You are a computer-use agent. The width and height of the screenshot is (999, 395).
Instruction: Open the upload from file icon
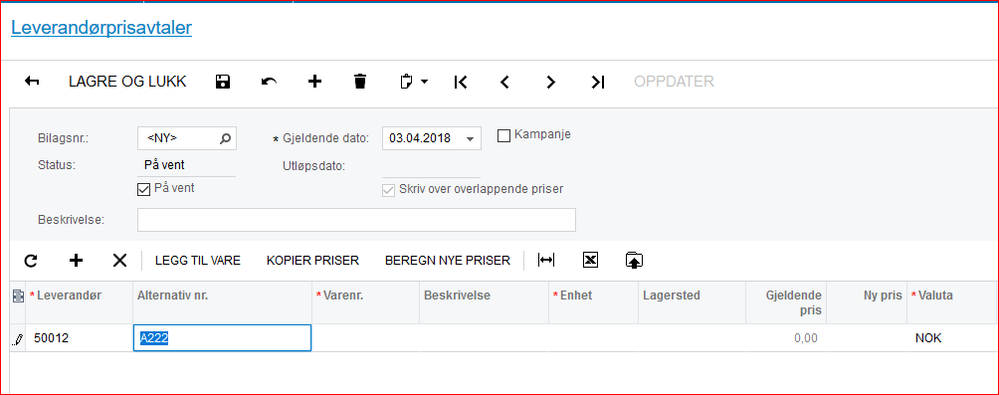point(635,260)
